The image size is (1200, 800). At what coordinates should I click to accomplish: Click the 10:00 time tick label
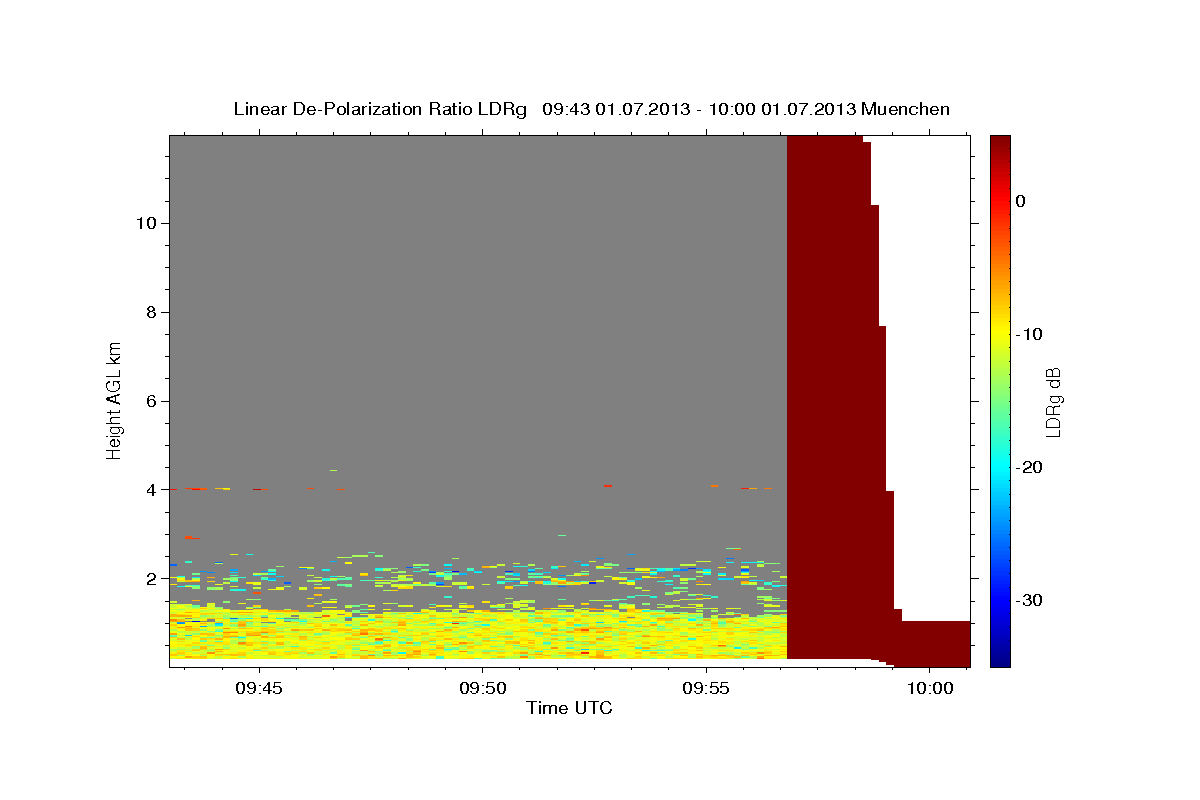(x=930, y=689)
